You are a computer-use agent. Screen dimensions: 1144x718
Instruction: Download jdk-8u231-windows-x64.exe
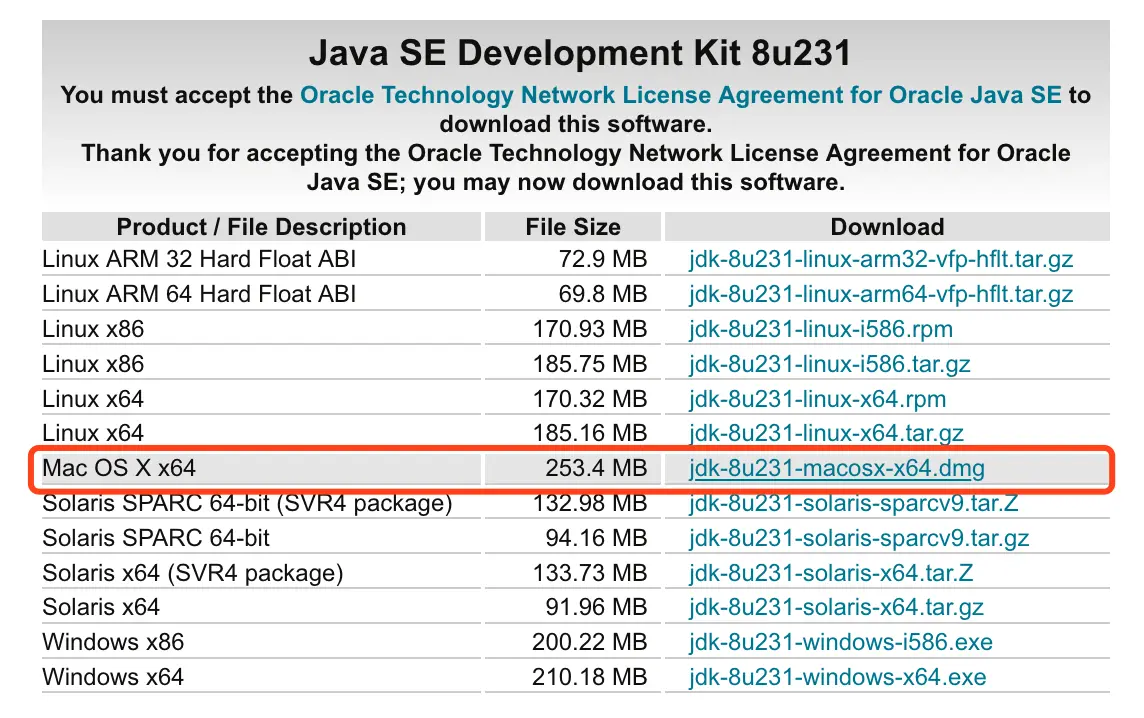point(838,677)
